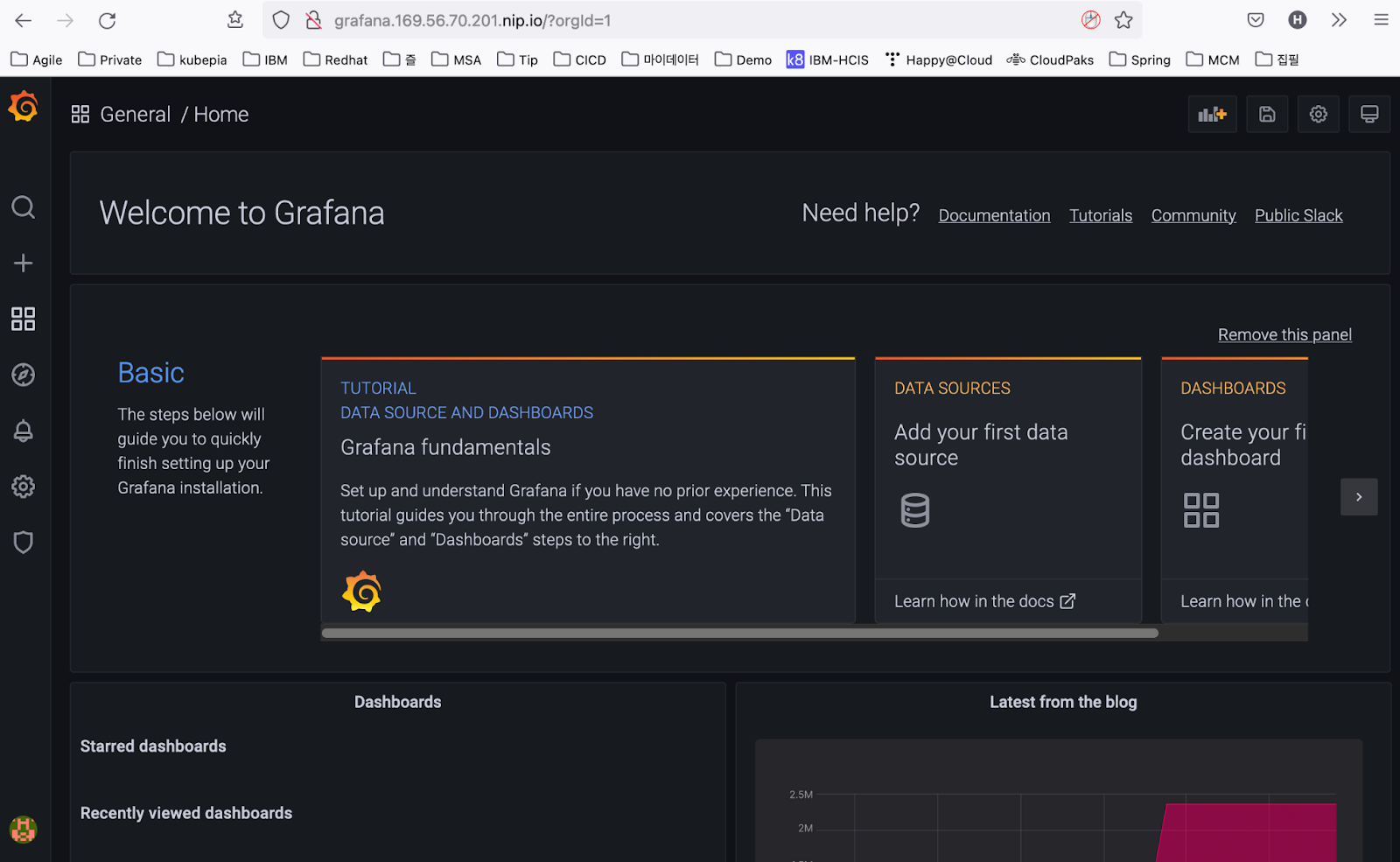The height and width of the screenshot is (862, 1400).
Task: Click the database icon in Data Sources card
Action: pyautogui.click(x=915, y=510)
